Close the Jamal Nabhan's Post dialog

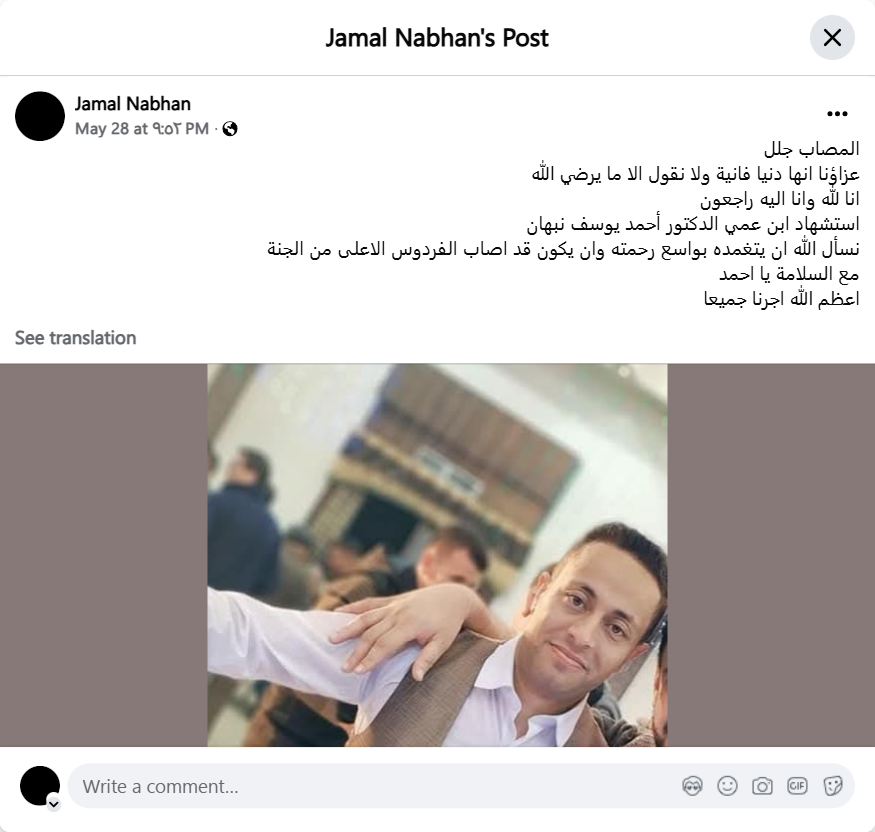(832, 38)
